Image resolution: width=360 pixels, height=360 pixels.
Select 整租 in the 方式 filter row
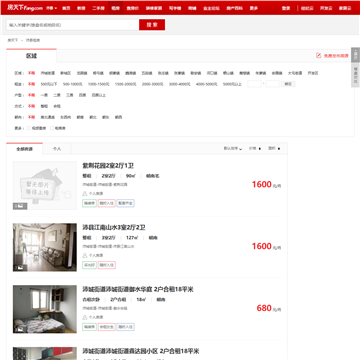click(x=44, y=106)
